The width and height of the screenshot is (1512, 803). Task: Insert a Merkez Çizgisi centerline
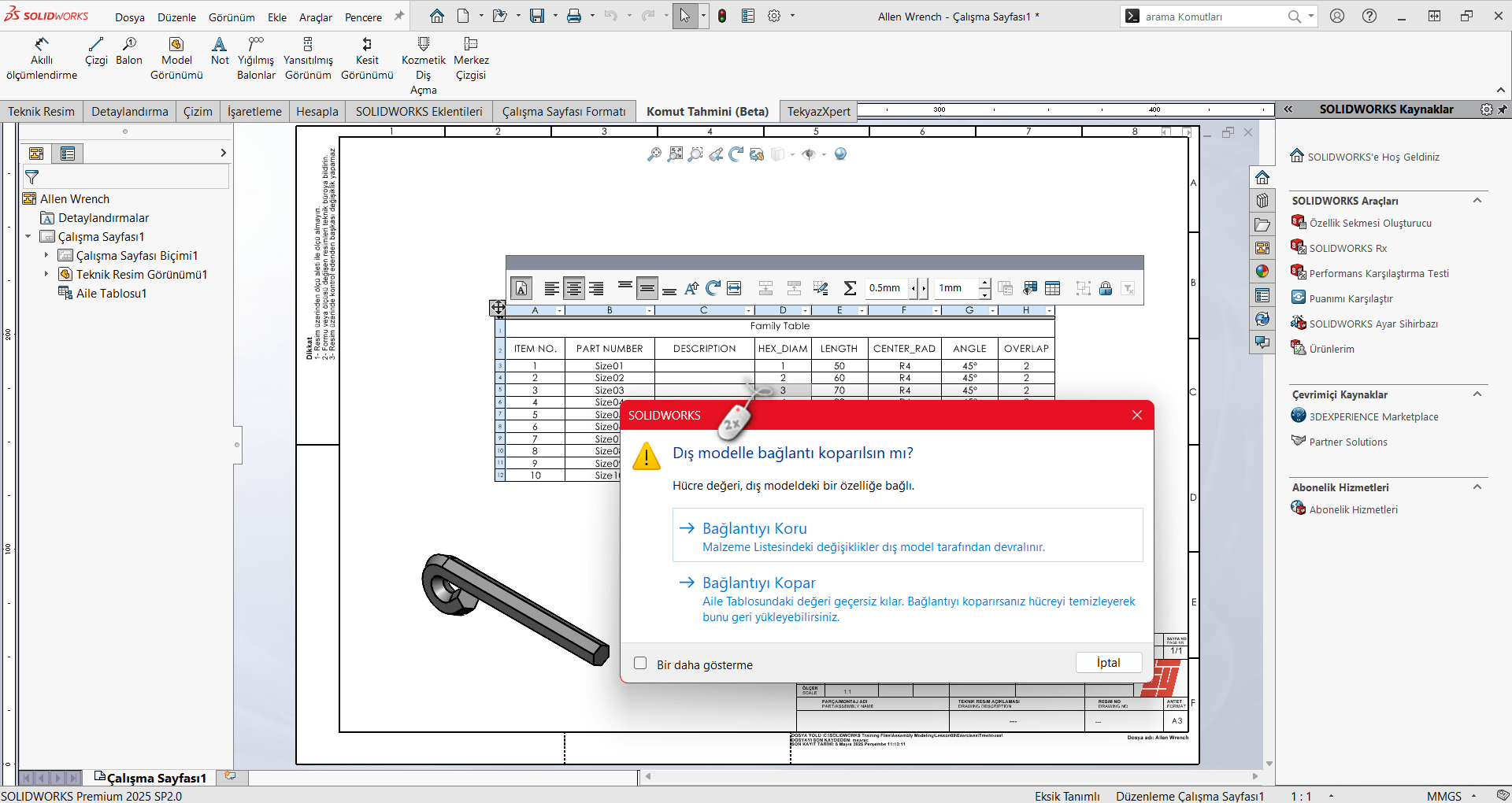coord(471,59)
